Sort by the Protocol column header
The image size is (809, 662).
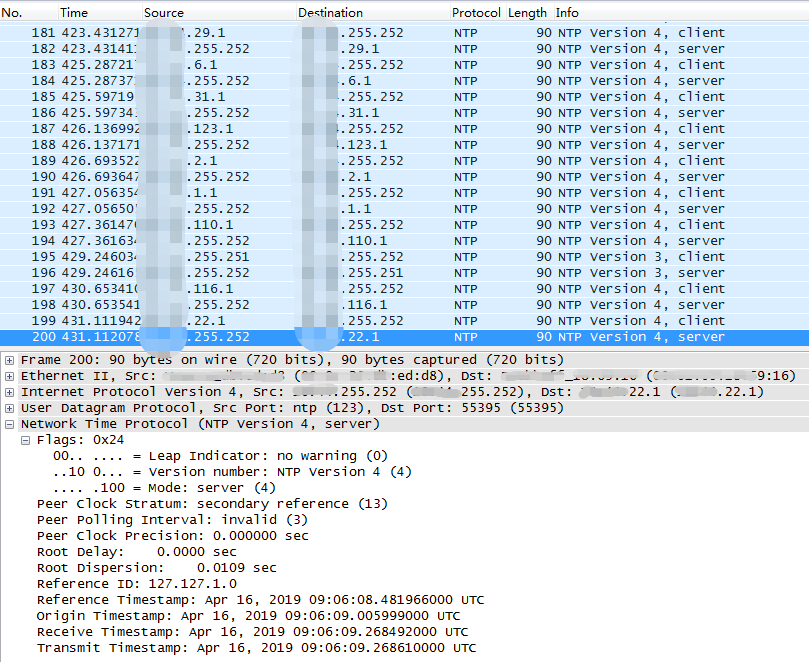(x=477, y=12)
